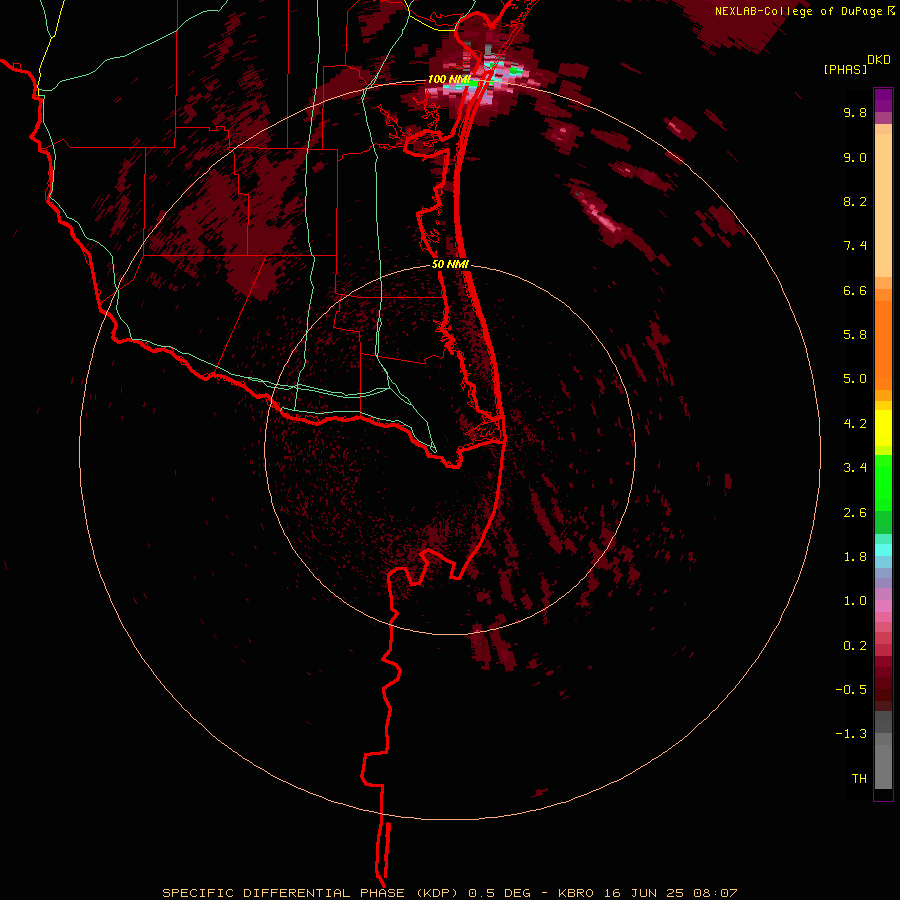Click the TH threshold label
This screenshot has height=900, width=900.
point(859,779)
